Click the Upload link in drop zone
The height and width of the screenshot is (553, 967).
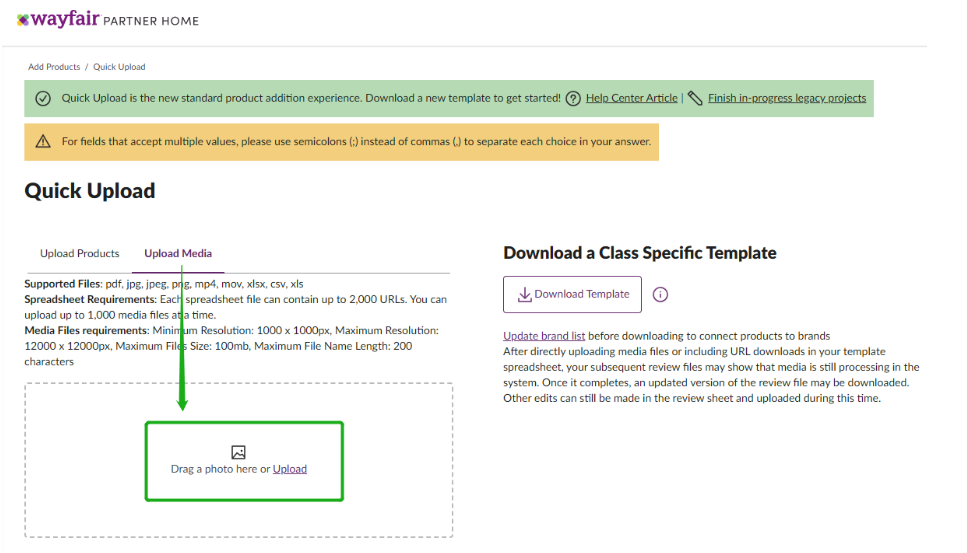pyautogui.click(x=290, y=469)
